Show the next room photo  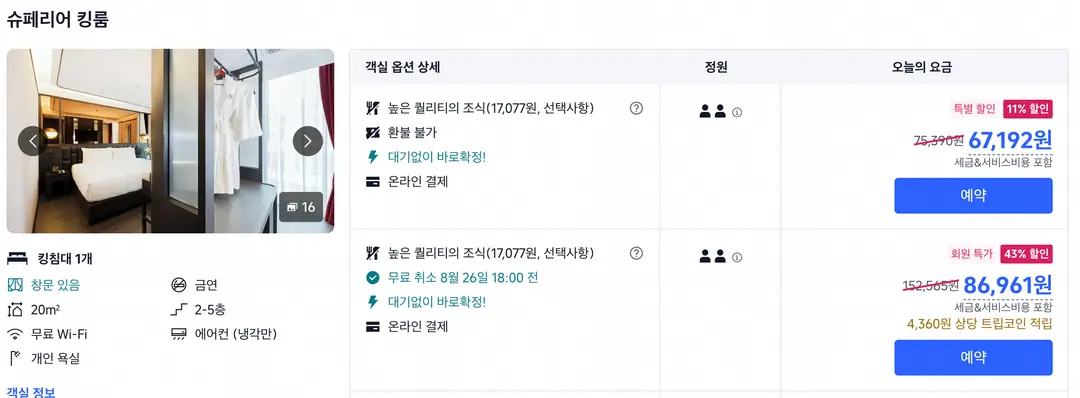[308, 141]
